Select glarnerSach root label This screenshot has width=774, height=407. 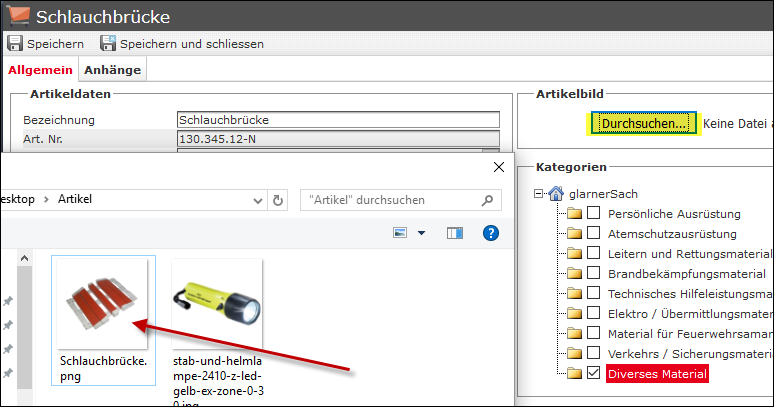[603, 194]
